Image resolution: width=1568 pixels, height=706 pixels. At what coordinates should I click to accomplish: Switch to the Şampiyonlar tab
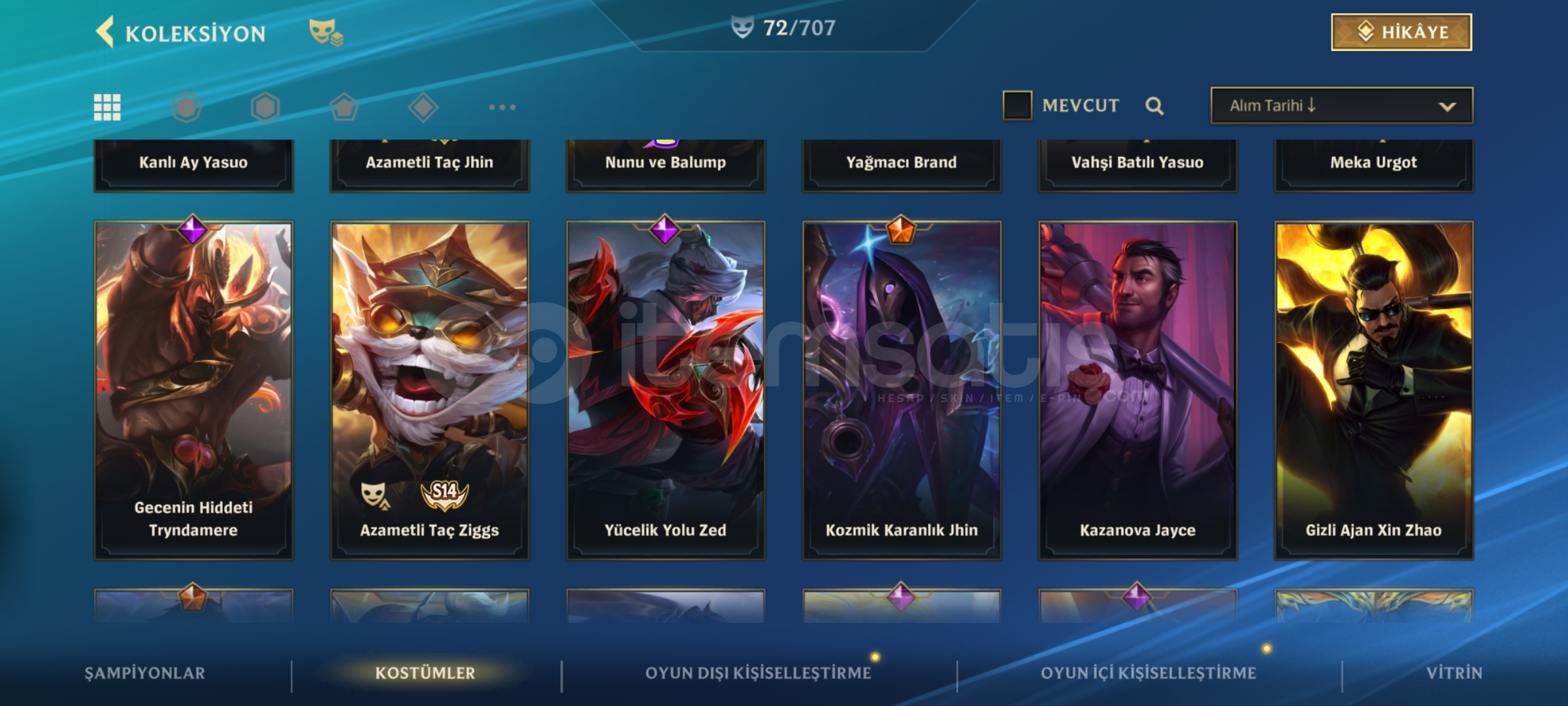[145, 673]
